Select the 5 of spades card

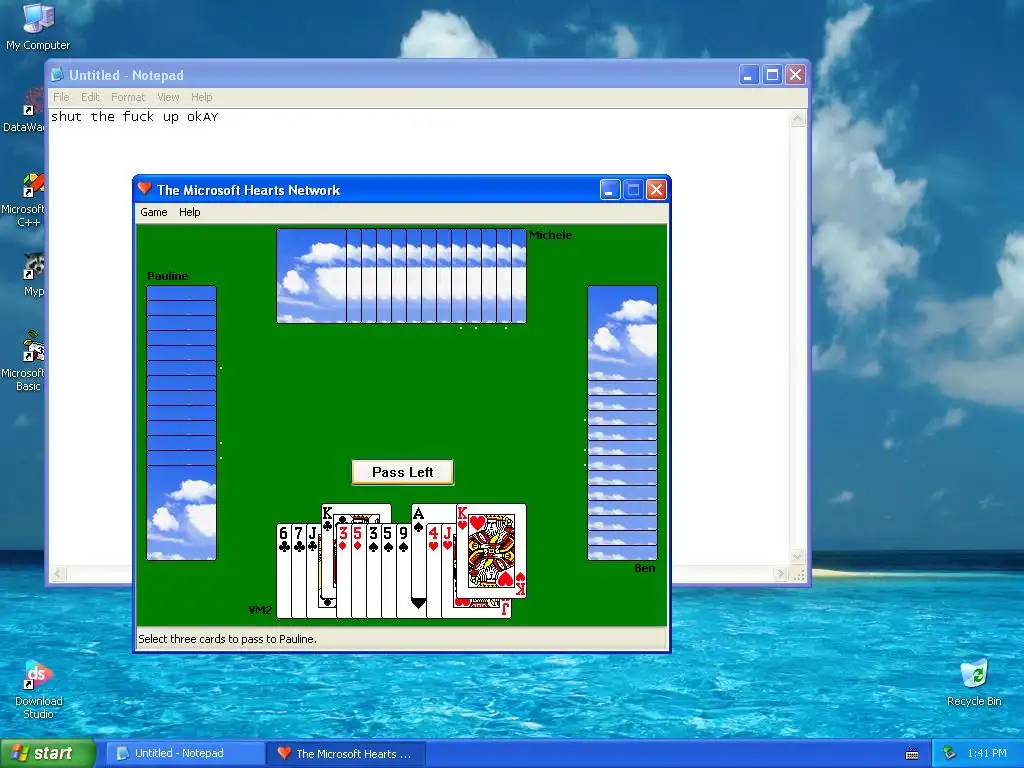point(389,571)
